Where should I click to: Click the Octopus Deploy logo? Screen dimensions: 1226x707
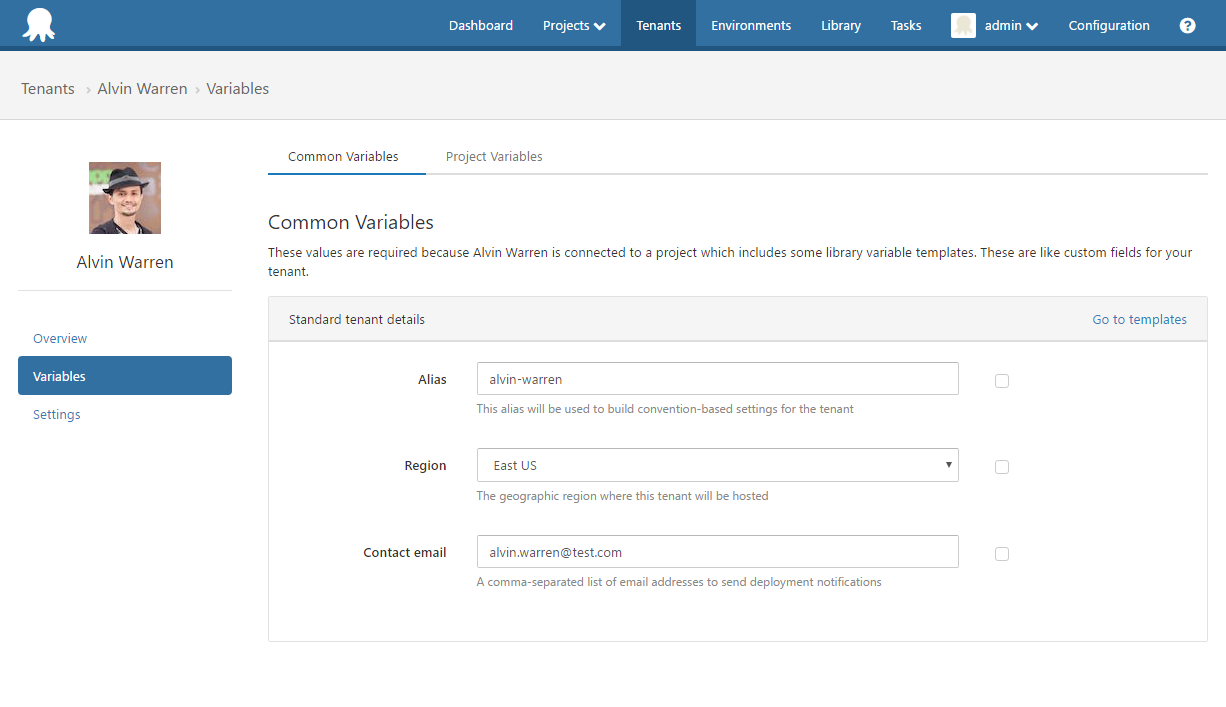38,24
